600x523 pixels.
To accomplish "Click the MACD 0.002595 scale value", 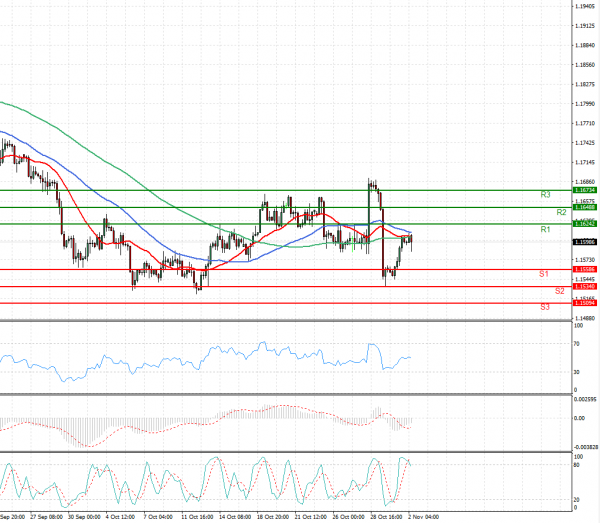I will [x=585, y=399].
